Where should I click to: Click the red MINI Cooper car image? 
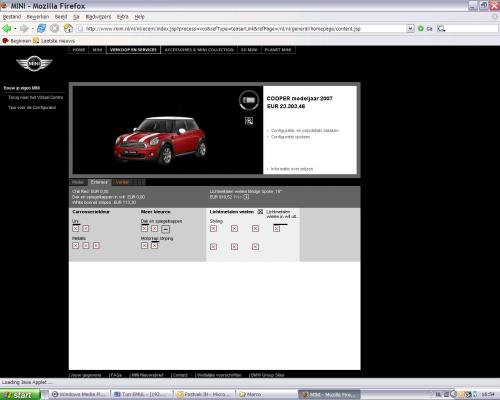pos(160,140)
